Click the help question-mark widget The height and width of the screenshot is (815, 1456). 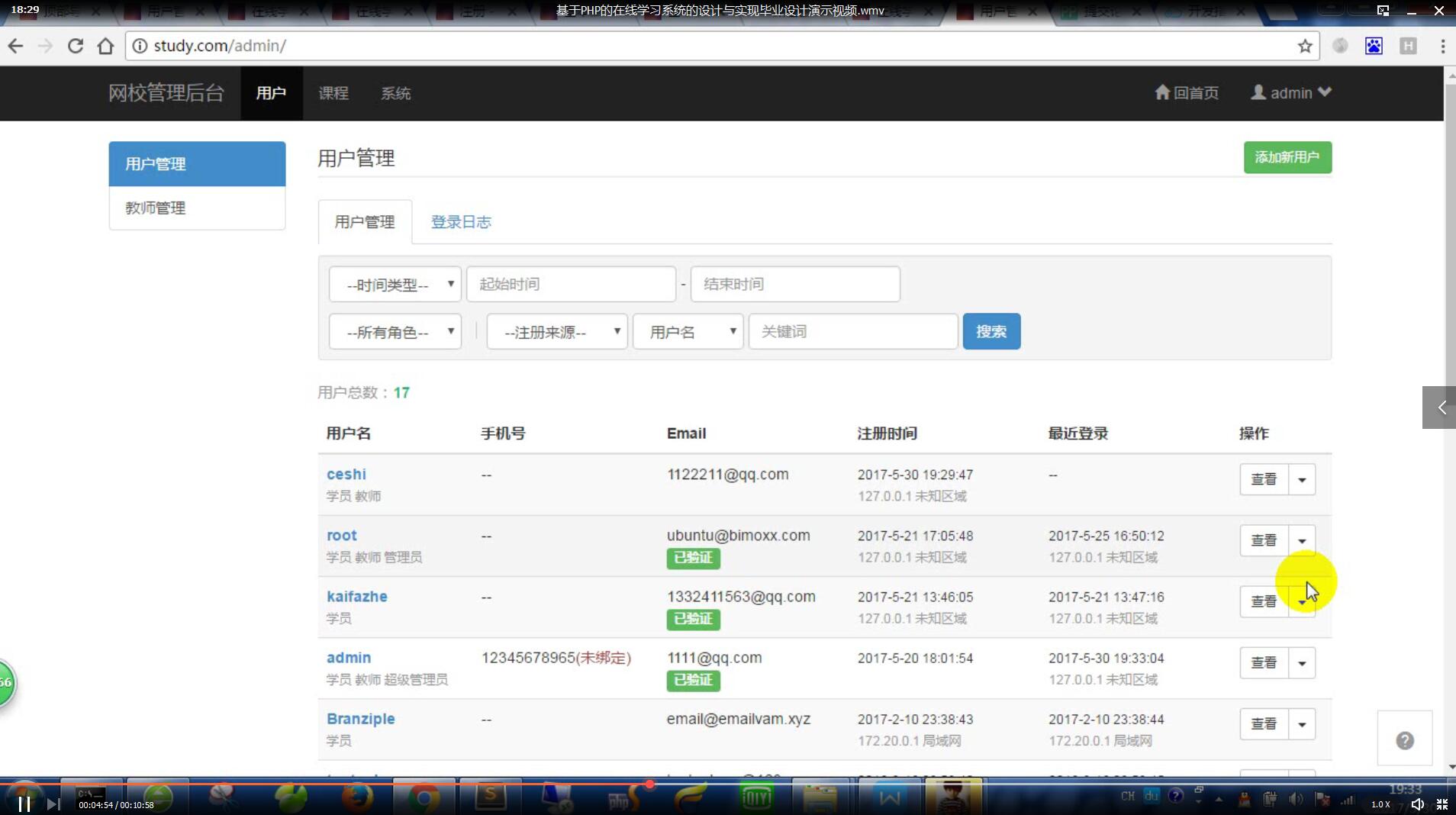tap(1405, 740)
